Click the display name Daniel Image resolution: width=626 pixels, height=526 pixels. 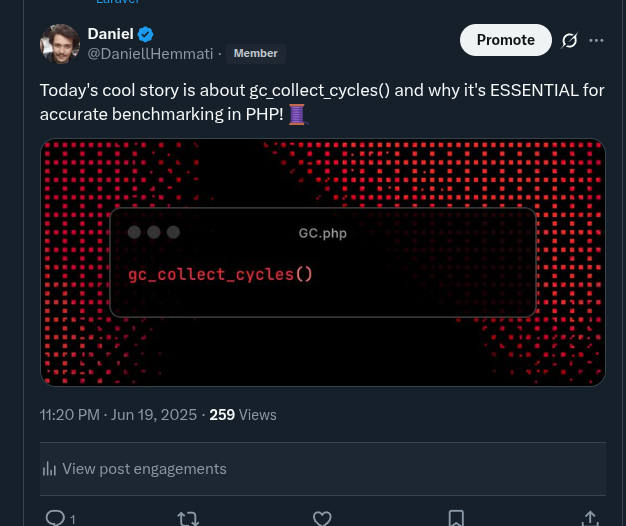[110, 34]
